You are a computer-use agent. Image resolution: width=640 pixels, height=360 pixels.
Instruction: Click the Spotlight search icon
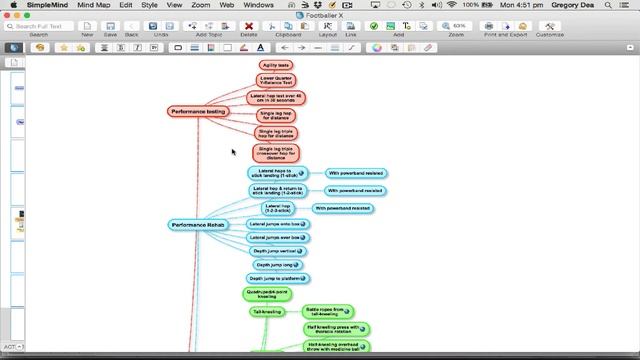(608, 5)
